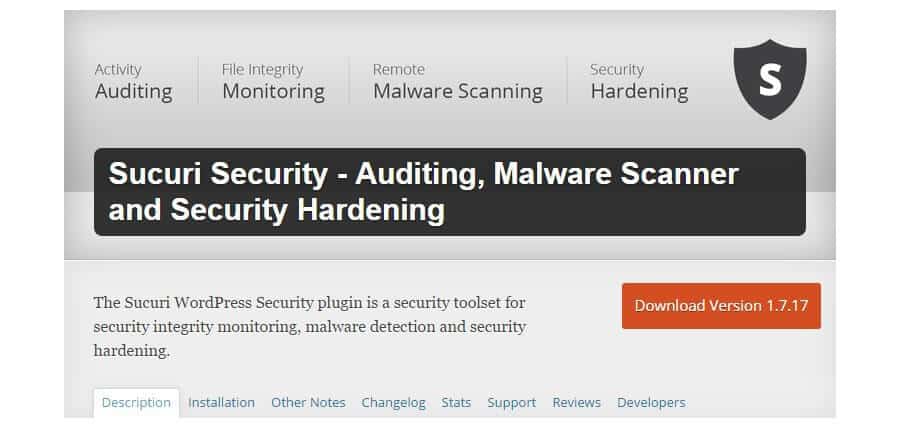Select the Developers tab
Viewport: 900px width, 428px height.
tap(651, 403)
